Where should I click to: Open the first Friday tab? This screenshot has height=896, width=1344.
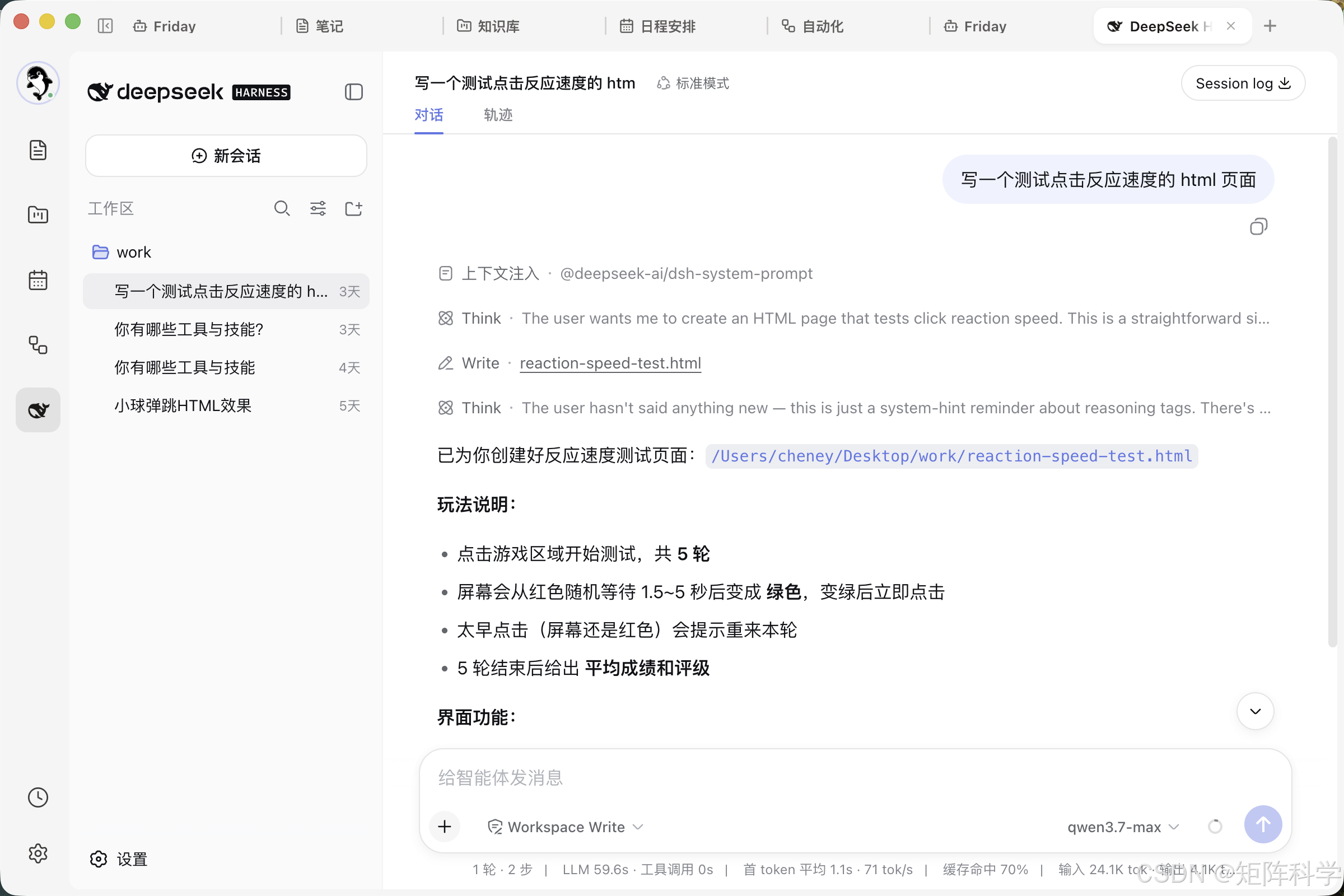(x=165, y=26)
